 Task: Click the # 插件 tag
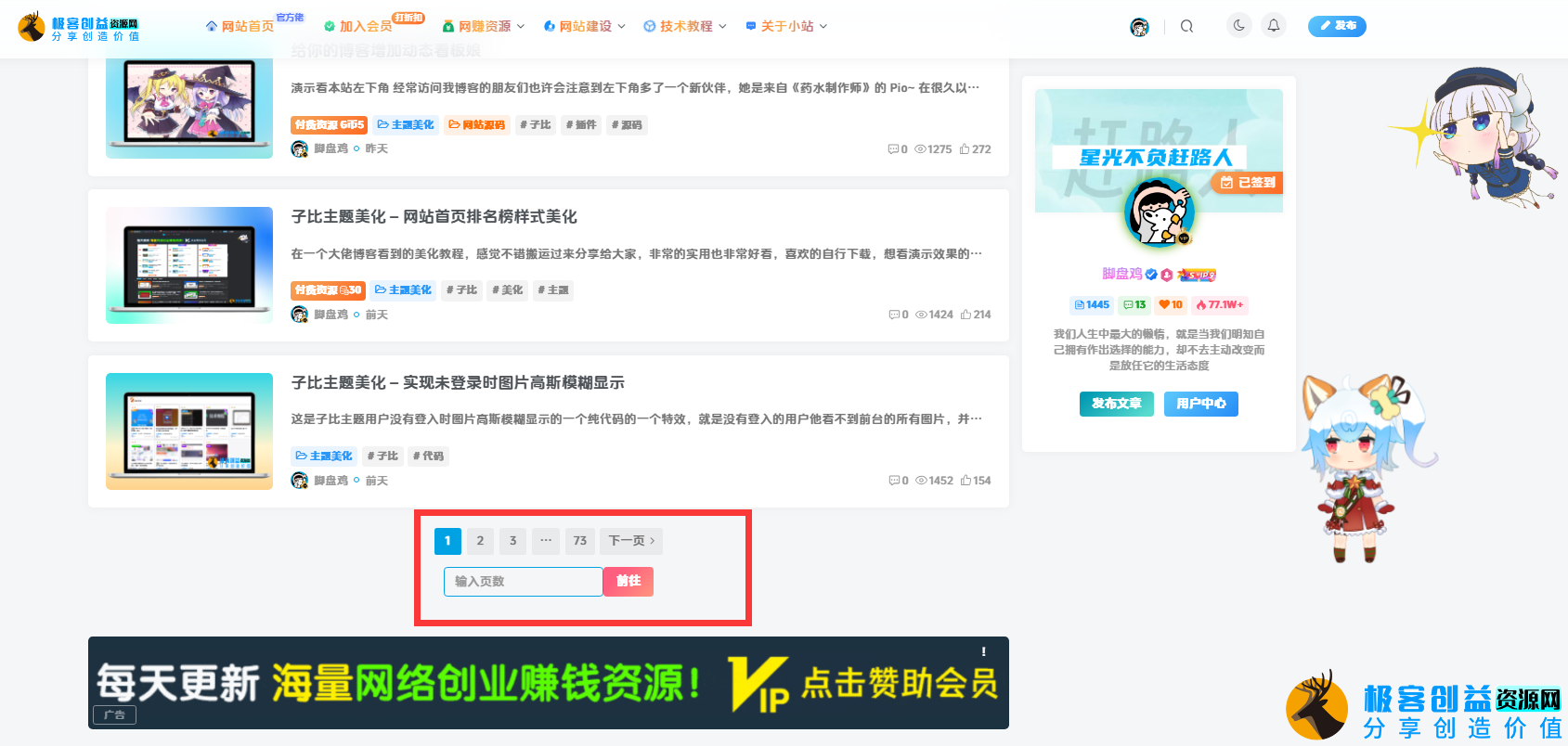[x=581, y=124]
